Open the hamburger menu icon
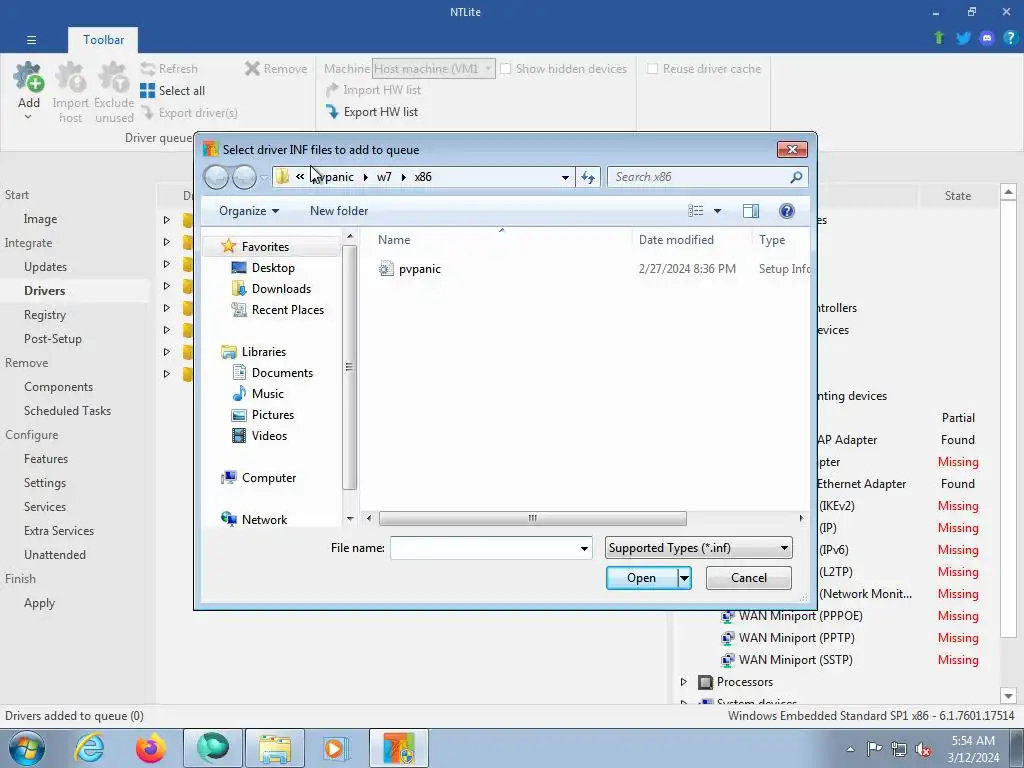Screen dimensions: 1024x768 [x=31, y=40]
